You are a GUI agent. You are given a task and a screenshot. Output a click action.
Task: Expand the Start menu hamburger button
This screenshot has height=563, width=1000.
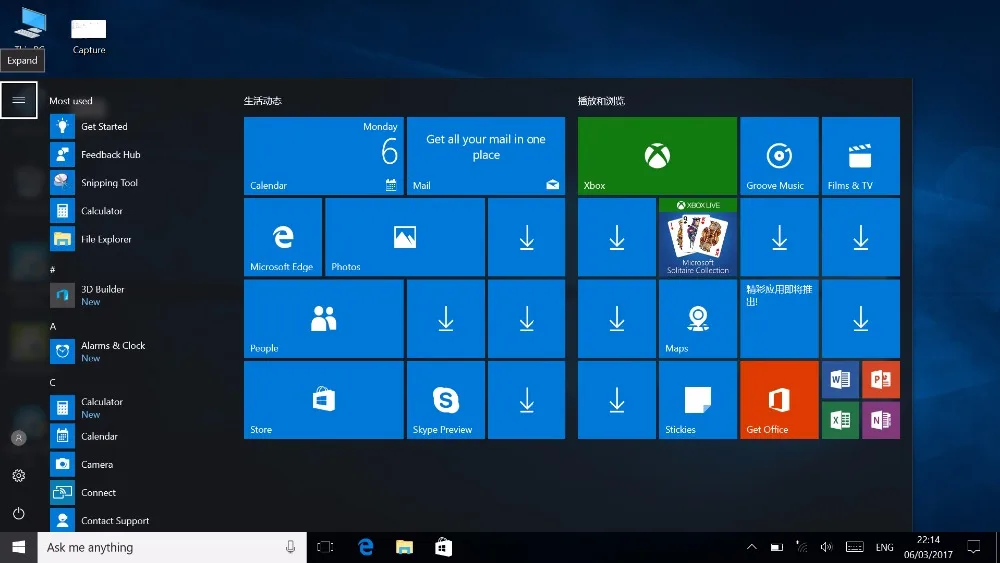[x=18, y=99]
